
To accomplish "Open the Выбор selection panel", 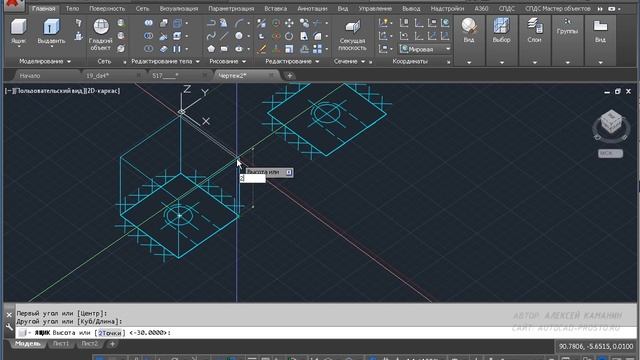I will point(501,31).
